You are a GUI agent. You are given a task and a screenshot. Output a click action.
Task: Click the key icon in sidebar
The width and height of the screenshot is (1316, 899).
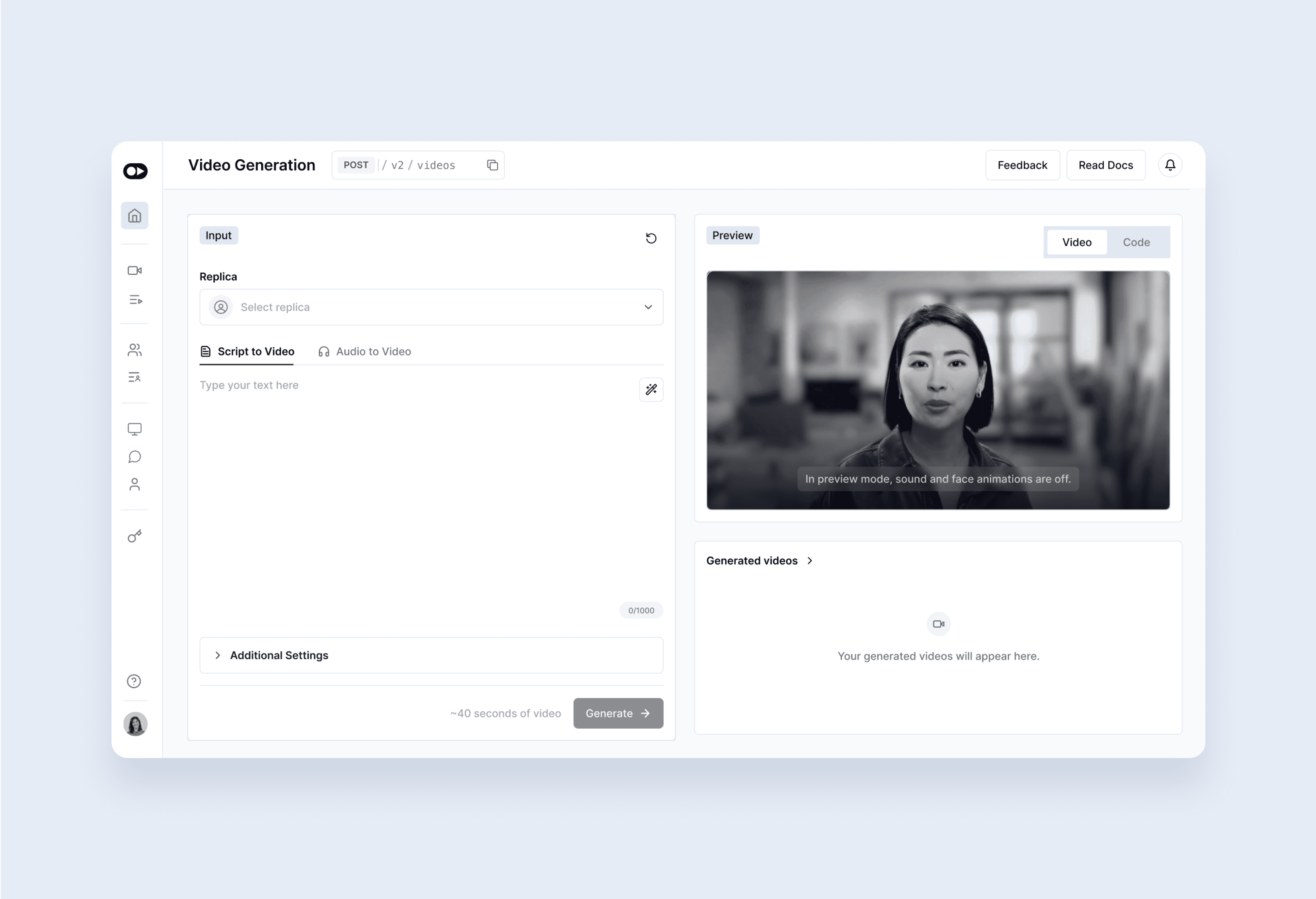134,536
